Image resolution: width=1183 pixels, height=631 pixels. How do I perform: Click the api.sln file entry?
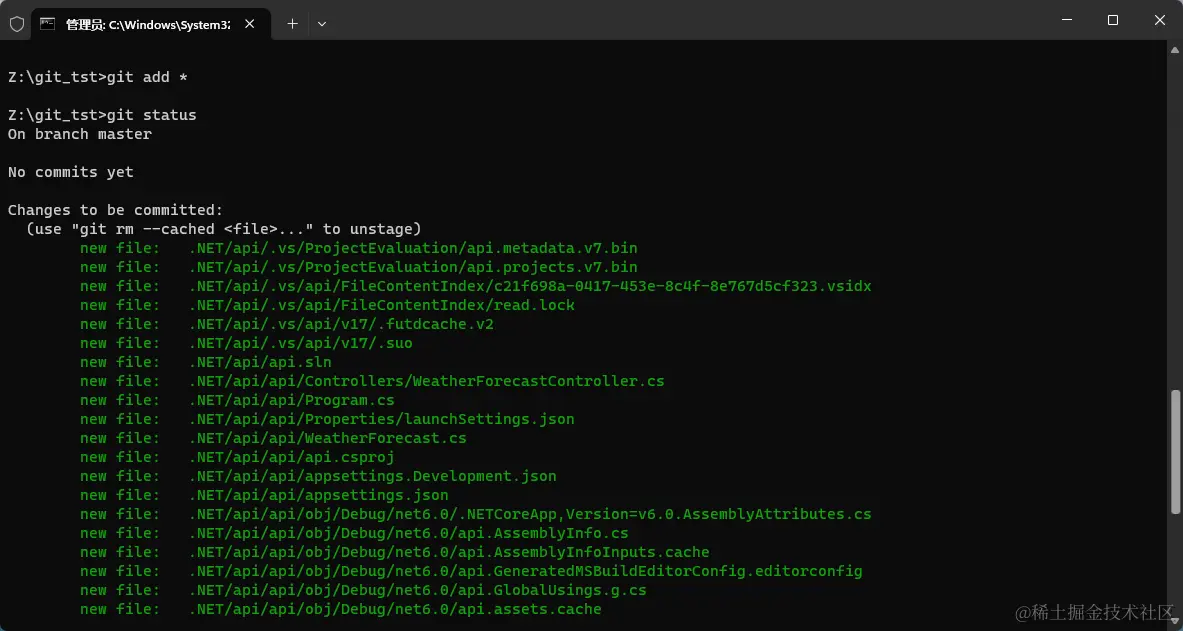coord(260,362)
